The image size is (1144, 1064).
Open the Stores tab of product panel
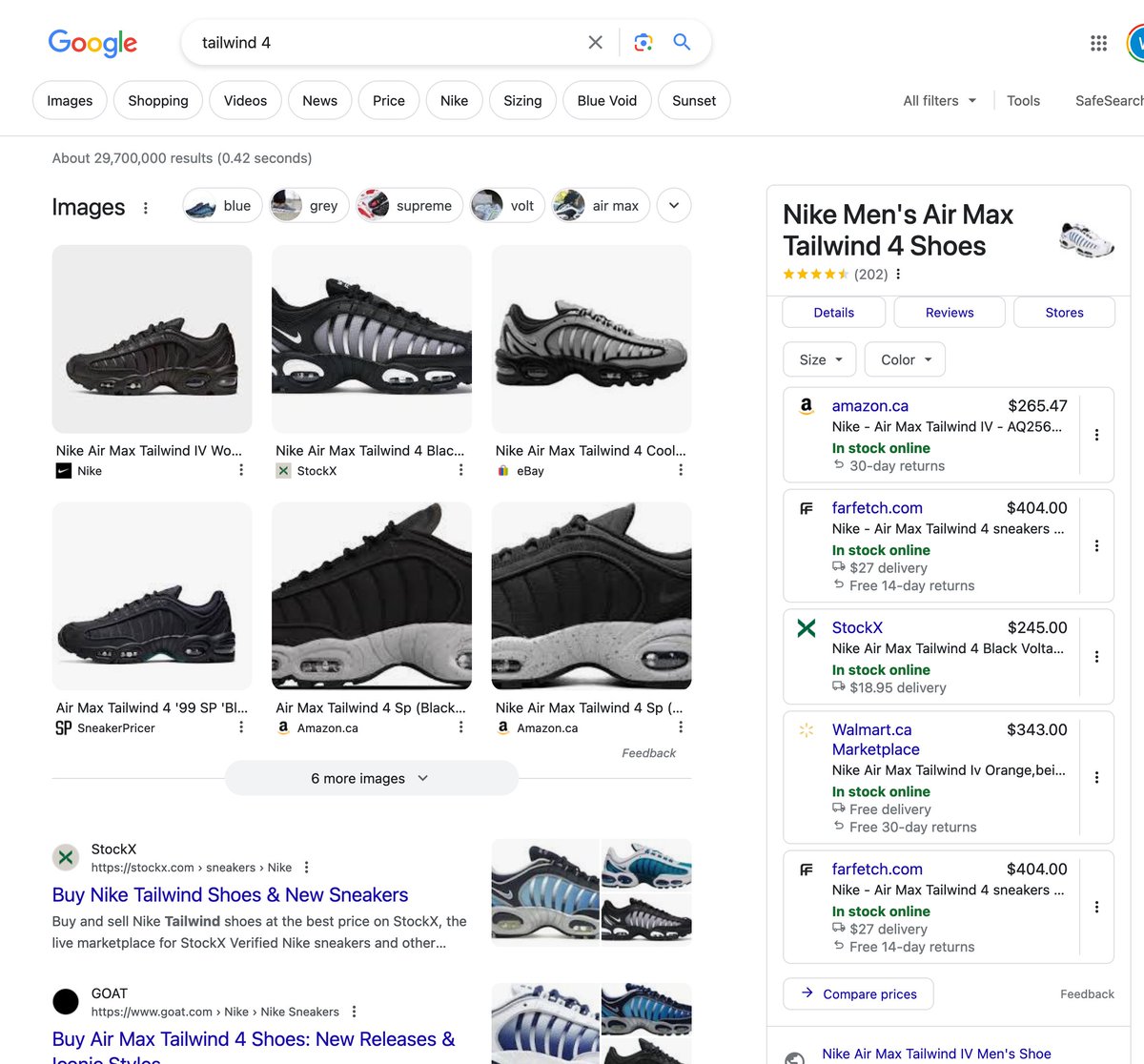(x=1064, y=313)
